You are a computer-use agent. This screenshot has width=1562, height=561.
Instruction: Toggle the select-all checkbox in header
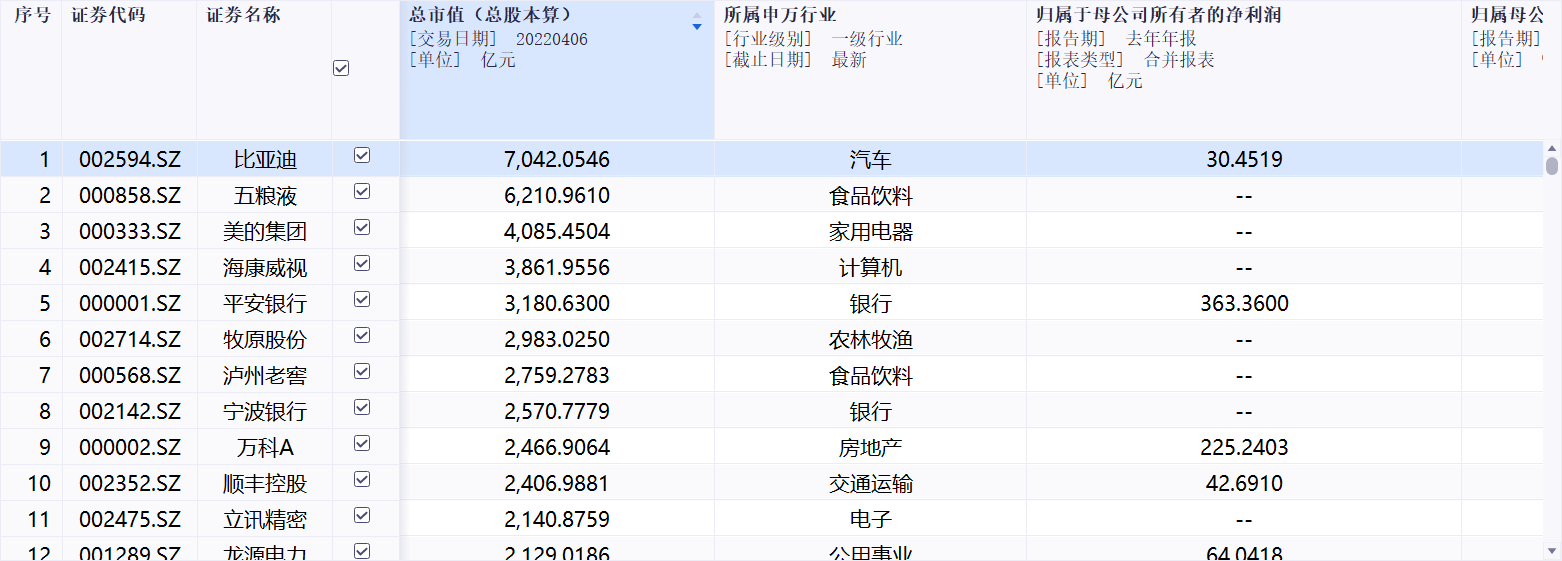point(341,68)
